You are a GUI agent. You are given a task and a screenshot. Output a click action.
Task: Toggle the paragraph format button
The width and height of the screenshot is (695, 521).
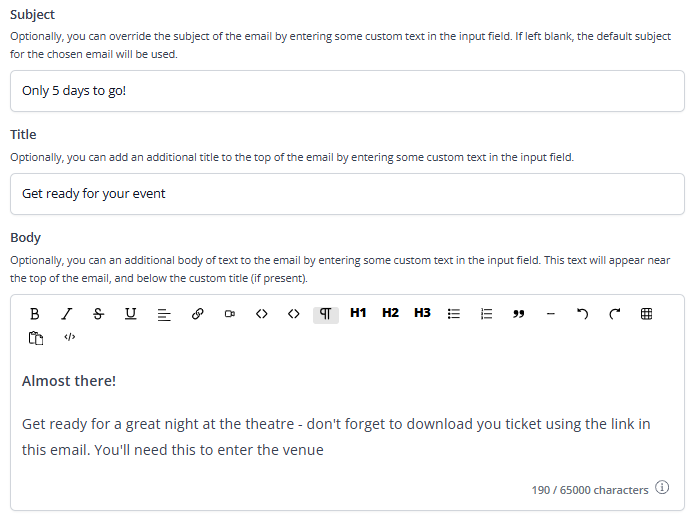326,313
